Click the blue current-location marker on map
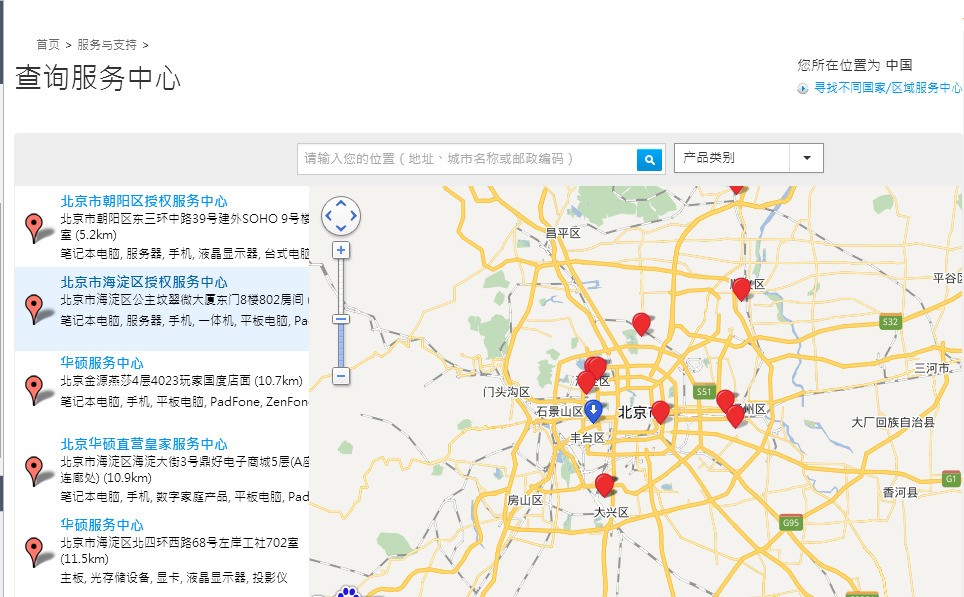 593,410
